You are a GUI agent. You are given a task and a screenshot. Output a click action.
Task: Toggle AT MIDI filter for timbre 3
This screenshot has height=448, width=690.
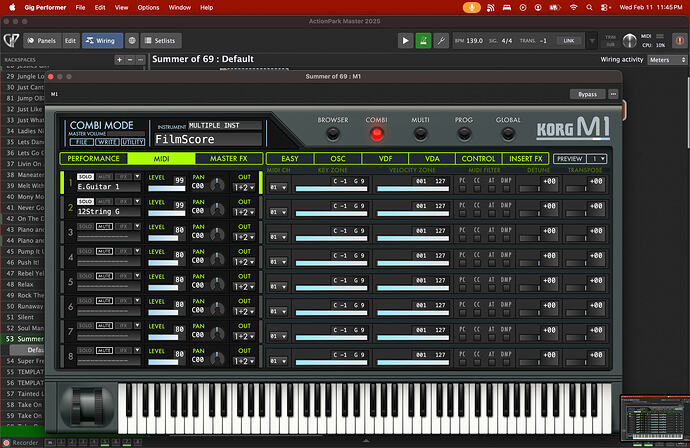[x=492, y=239]
